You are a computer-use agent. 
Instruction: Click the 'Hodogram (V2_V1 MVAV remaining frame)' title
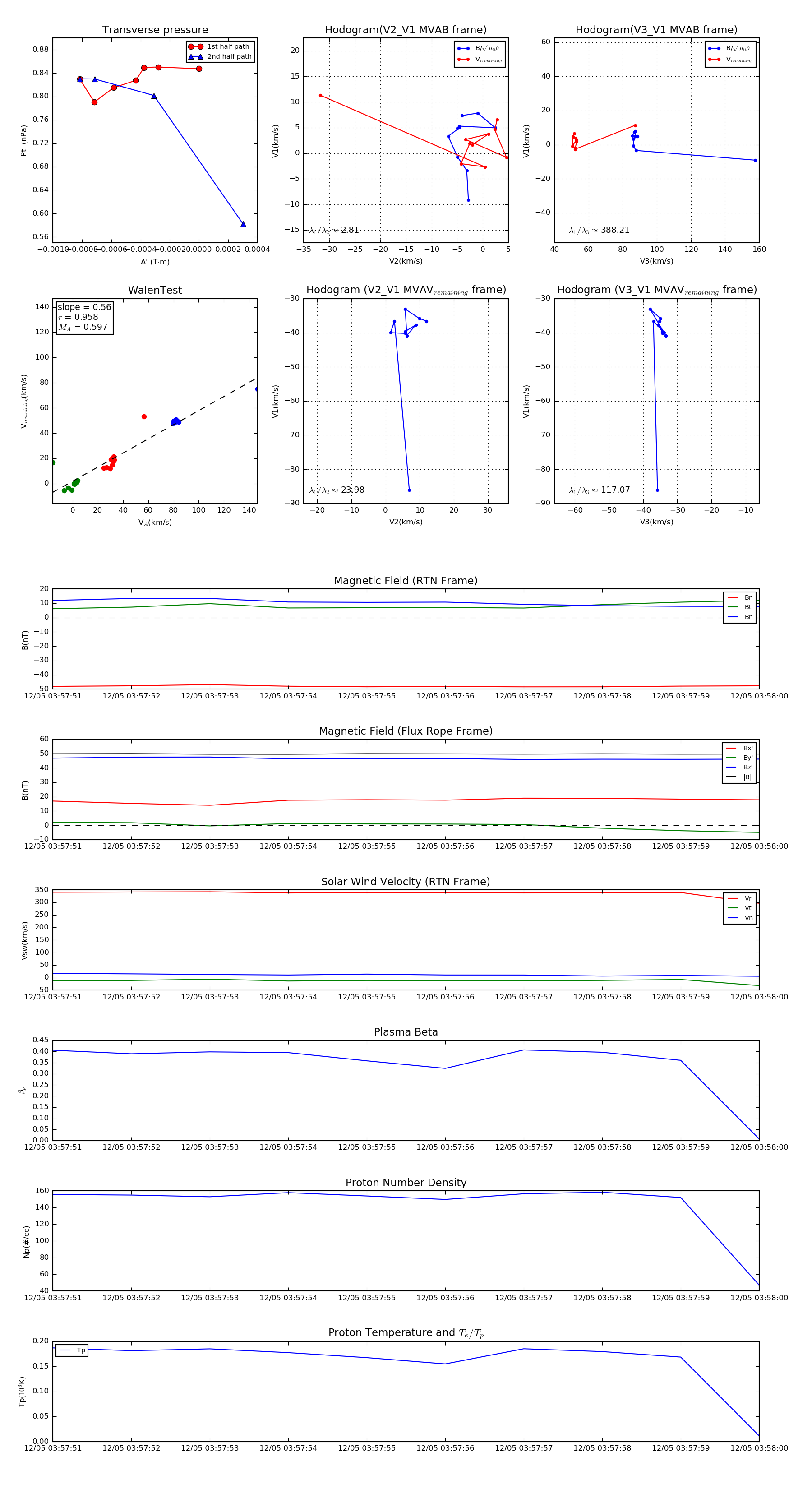(x=406, y=290)
